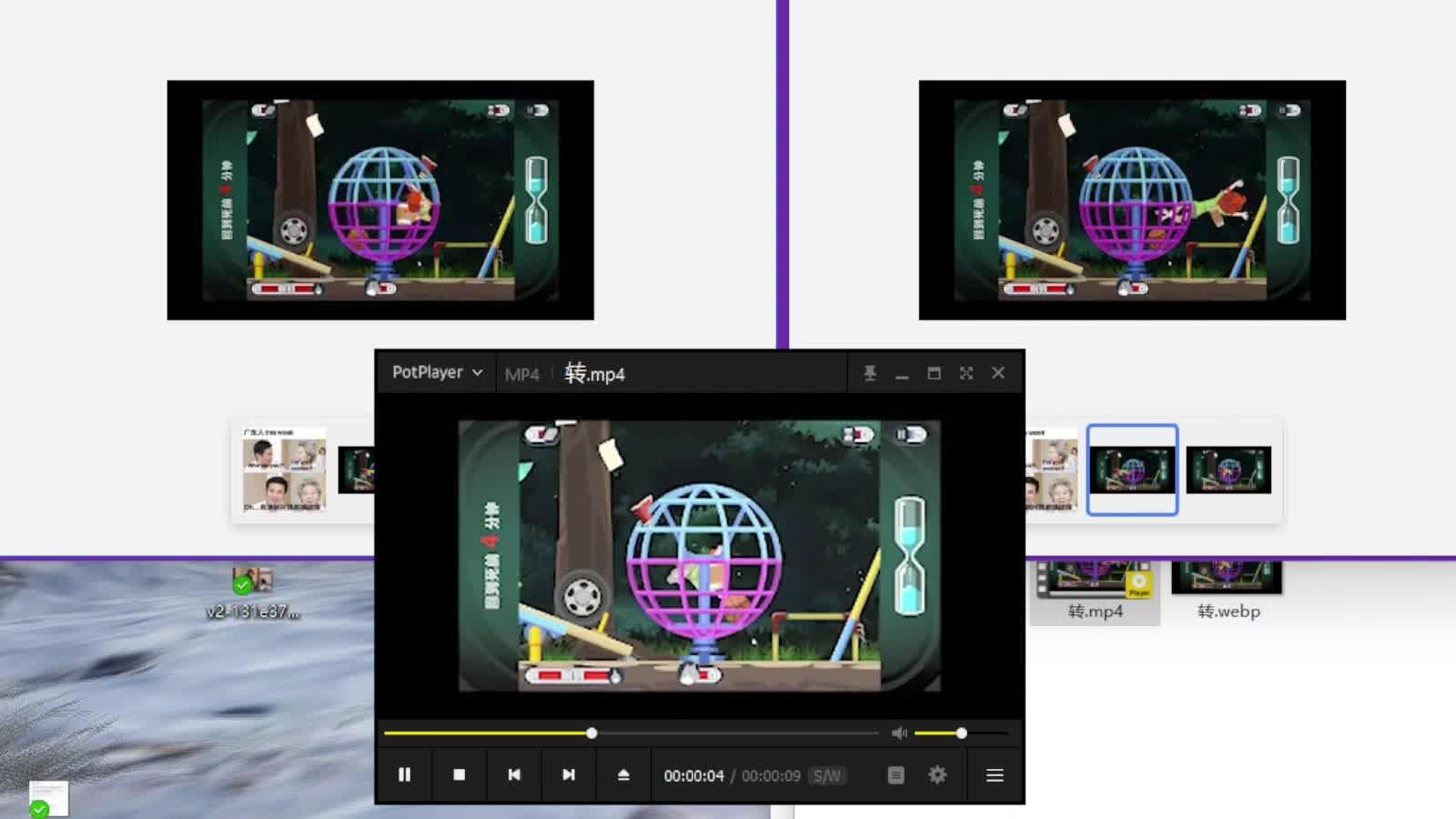Toggle S/W hardware decoding indicator

click(x=826, y=775)
